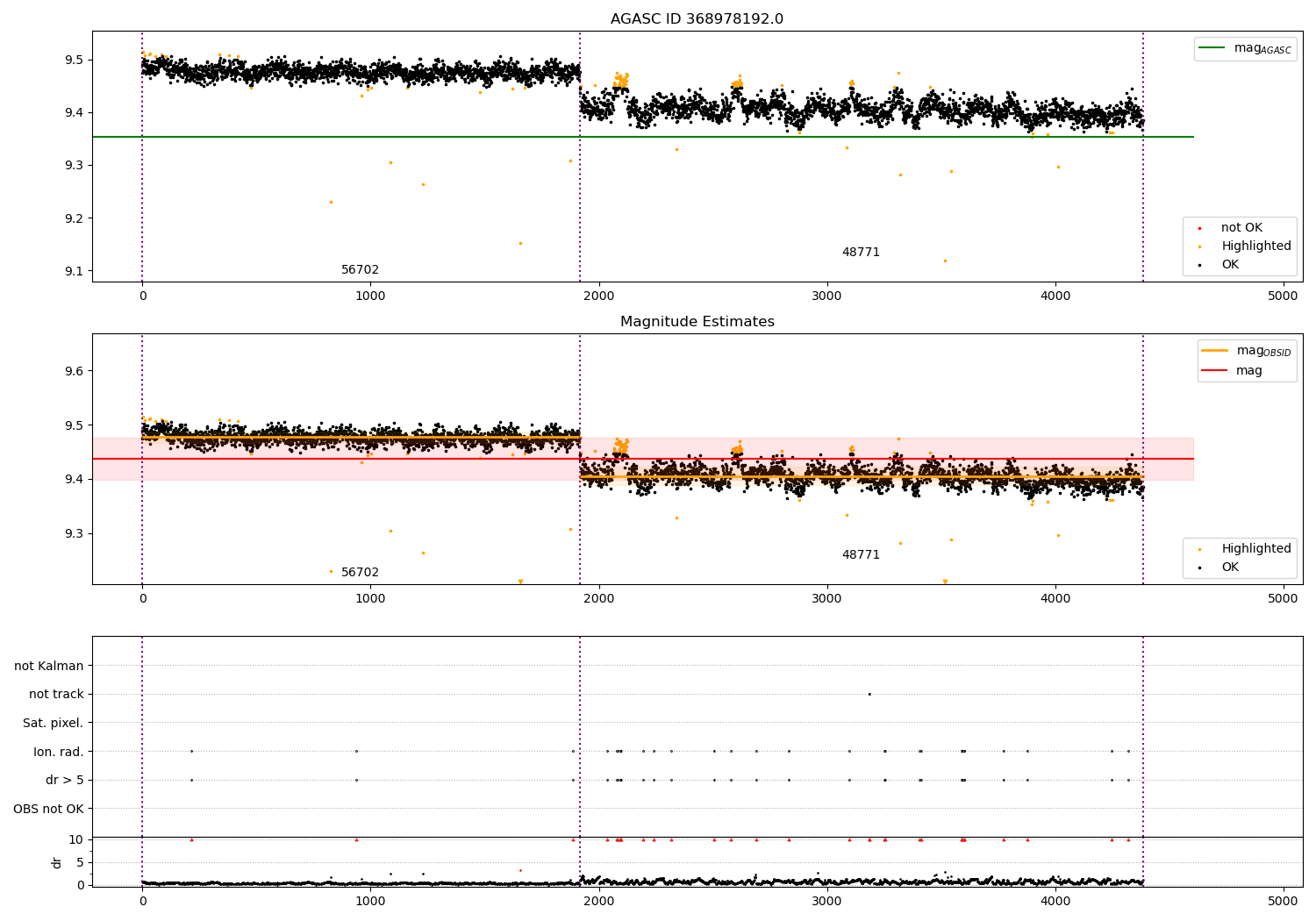Click the red 'mag' legend entry in middle plot
This screenshot has height=921, width=1316.
(x=1233, y=370)
